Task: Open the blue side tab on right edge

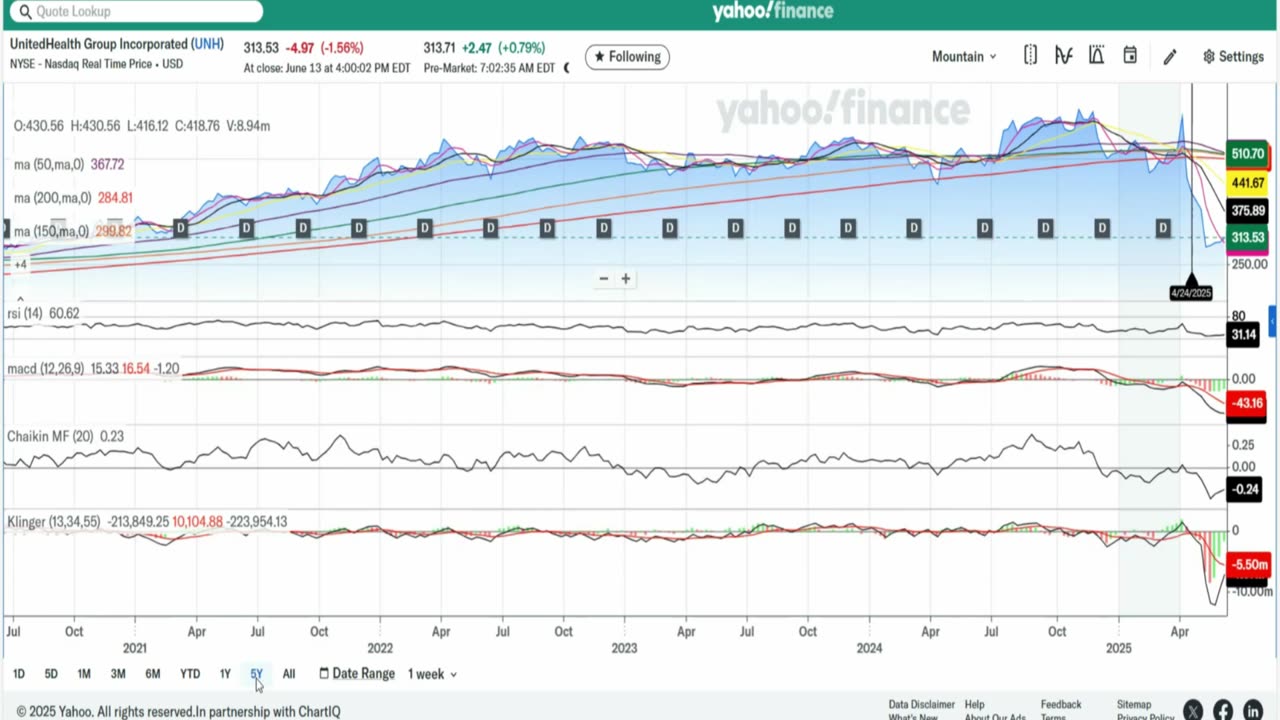Action: click(x=1272, y=322)
